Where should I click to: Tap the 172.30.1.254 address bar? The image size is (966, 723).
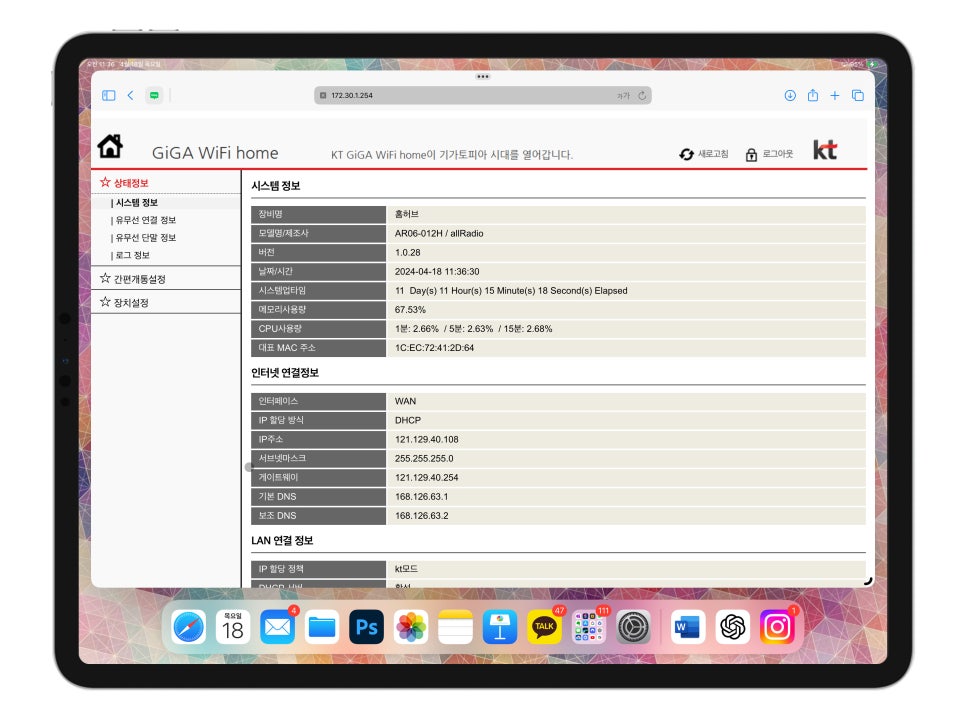point(482,95)
